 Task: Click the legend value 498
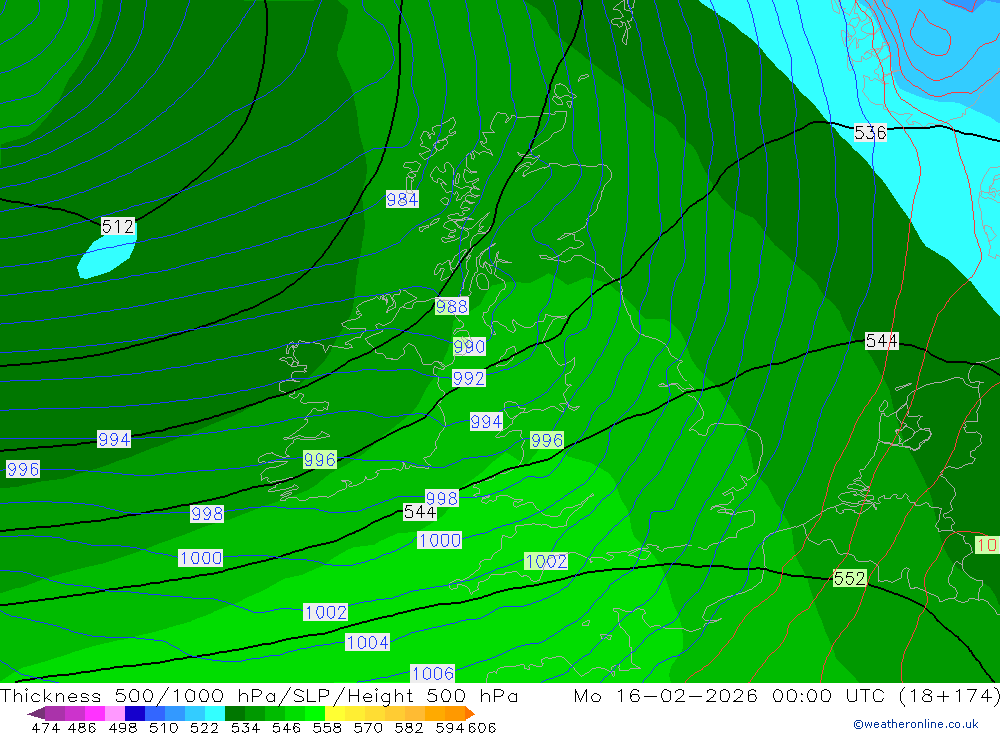(x=122, y=727)
